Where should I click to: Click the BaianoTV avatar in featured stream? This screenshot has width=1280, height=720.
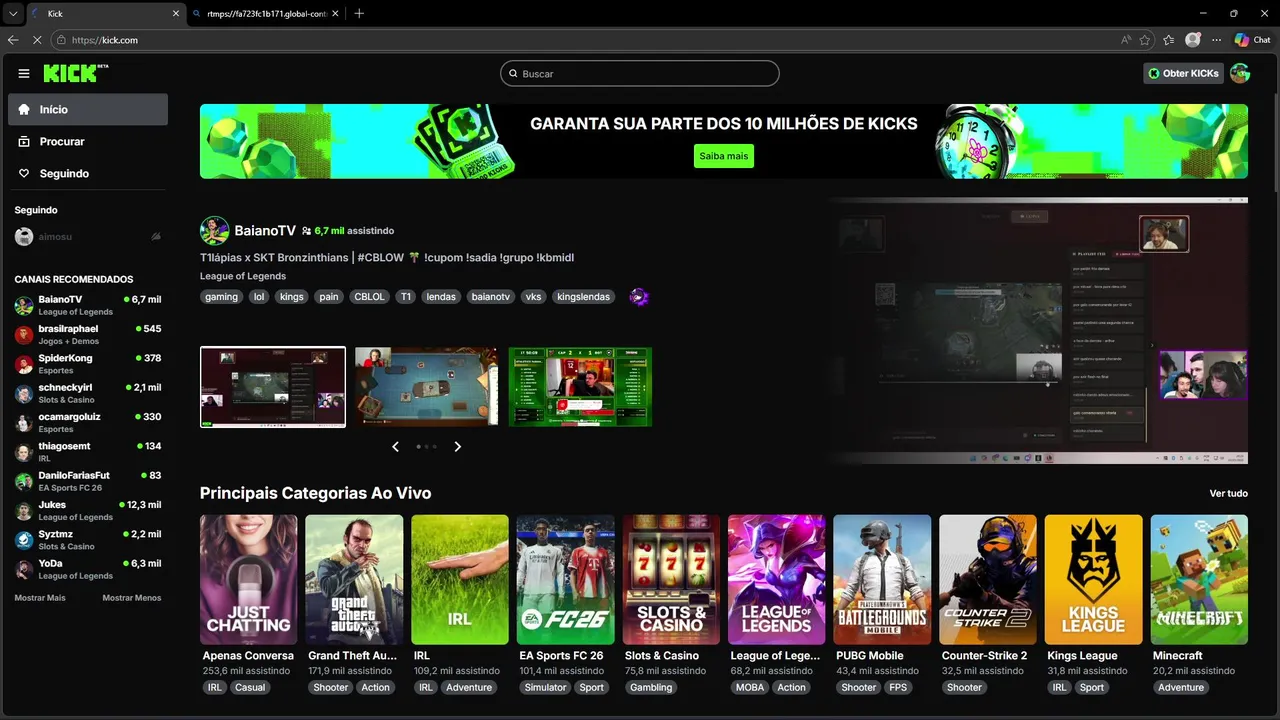214,231
